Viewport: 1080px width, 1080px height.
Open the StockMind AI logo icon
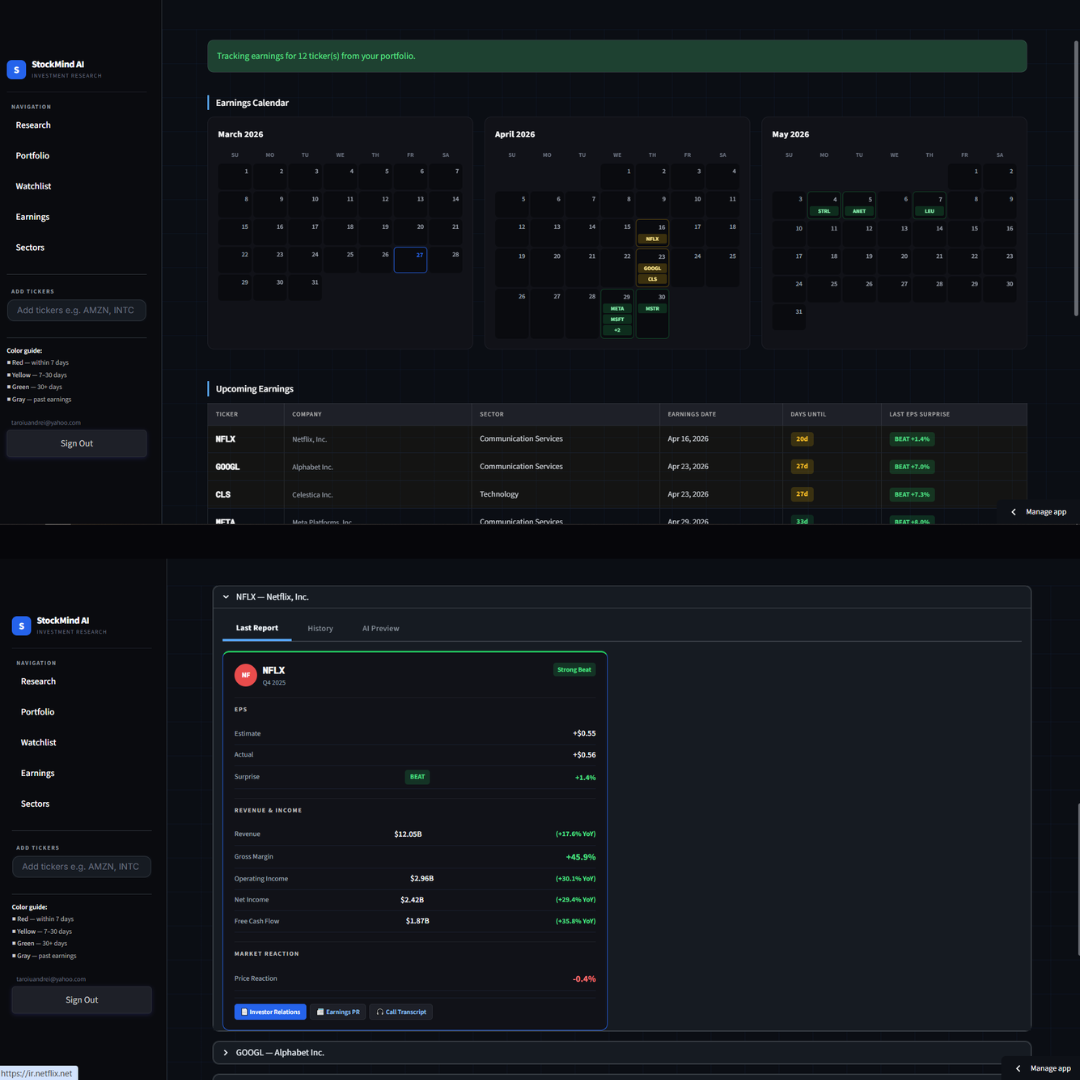16,68
